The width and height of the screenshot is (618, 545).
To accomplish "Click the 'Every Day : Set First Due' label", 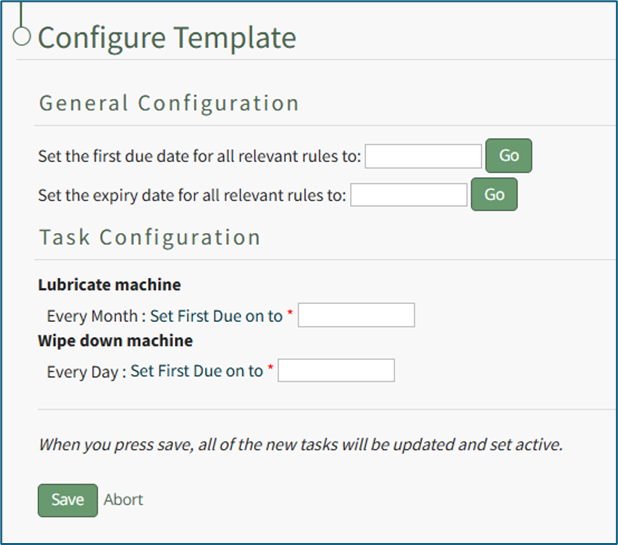I will click(155, 371).
